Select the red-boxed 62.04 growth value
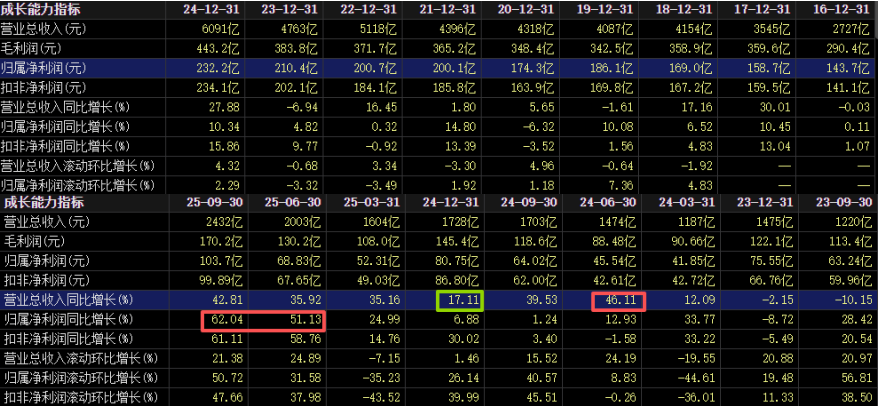This screenshot has height=407, width=879. click(x=223, y=320)
